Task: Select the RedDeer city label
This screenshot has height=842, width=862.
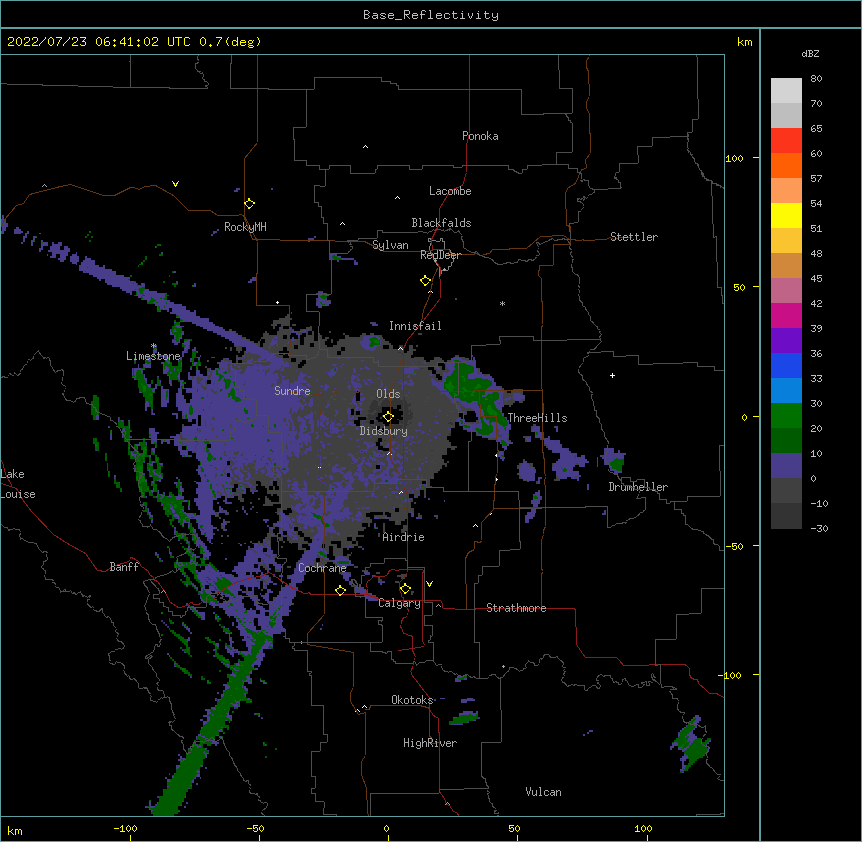Action: tap(440, 255)
